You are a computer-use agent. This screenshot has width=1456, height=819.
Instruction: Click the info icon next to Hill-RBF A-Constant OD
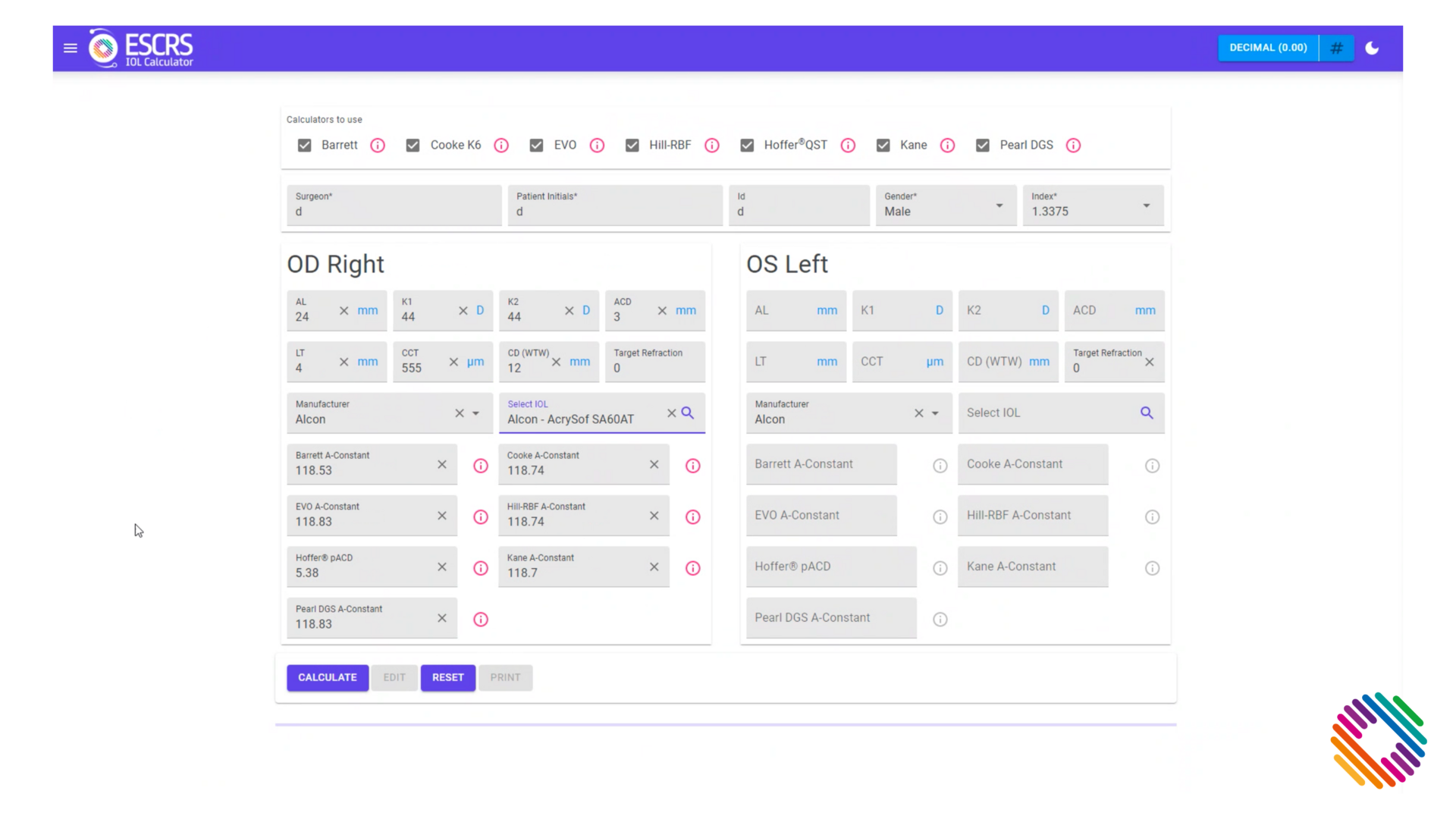pyautogui.click(x=692, y=516)
